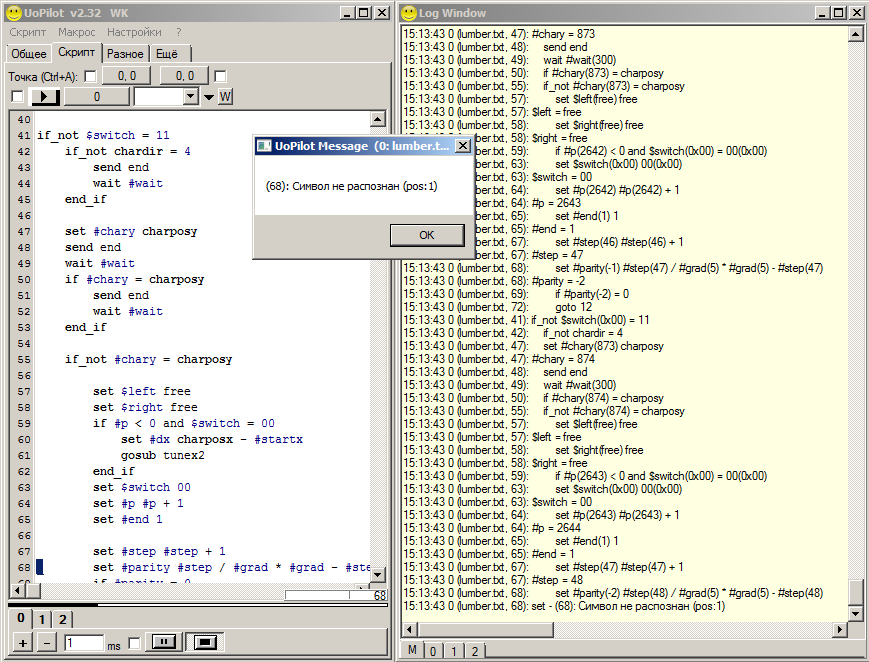This screenshot has height=662, width=869.
Task: Click the W button in toolbar
Action: 225,97
